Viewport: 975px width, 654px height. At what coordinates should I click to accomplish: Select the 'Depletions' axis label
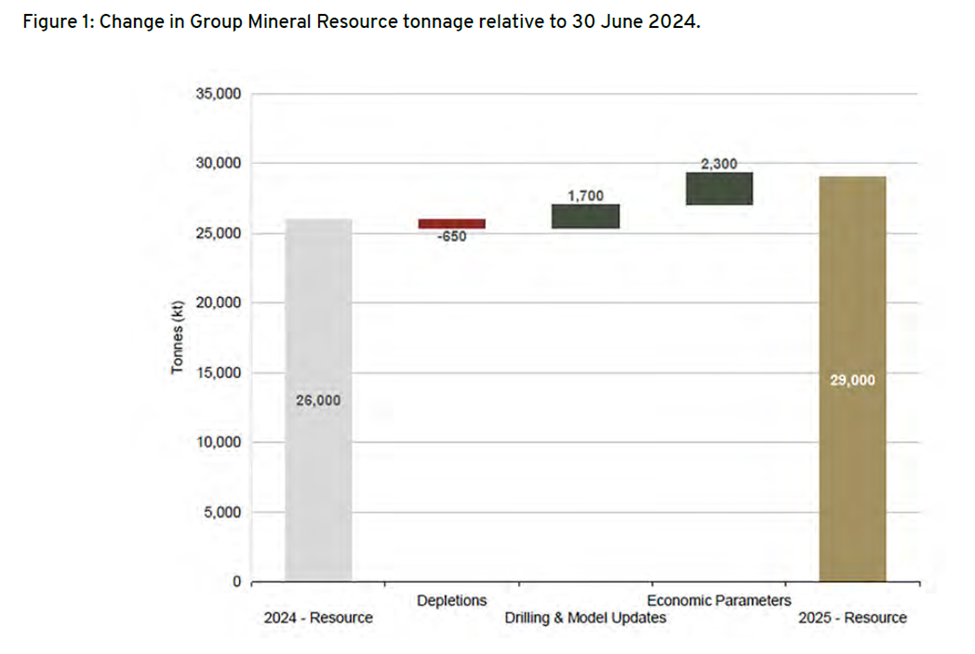click(451, 601)
